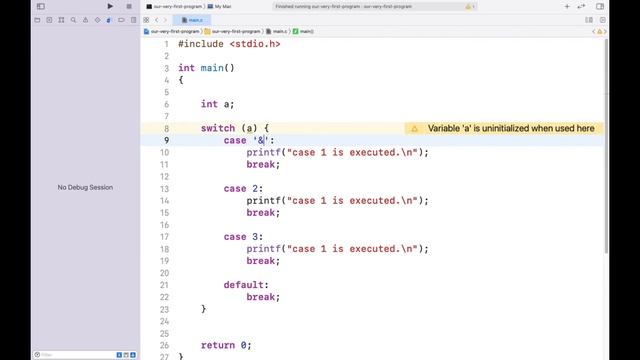Open the Symbol navigator
The image size is (640, 360).
point(61,20)
